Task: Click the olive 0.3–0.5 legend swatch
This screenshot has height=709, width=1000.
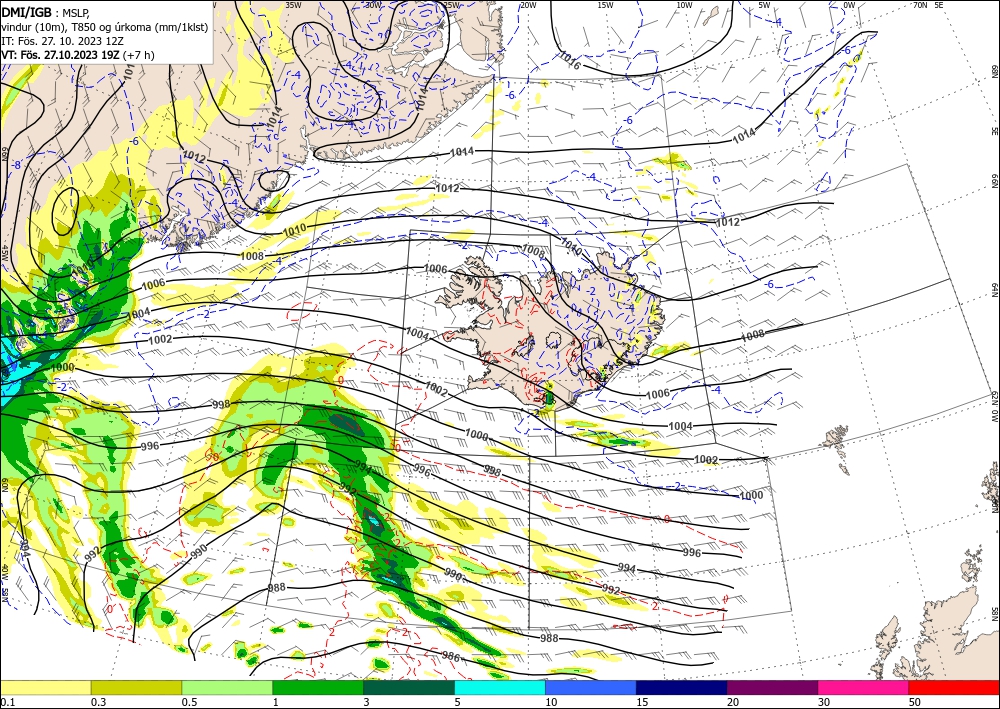Action: click(x=136, y=688)
